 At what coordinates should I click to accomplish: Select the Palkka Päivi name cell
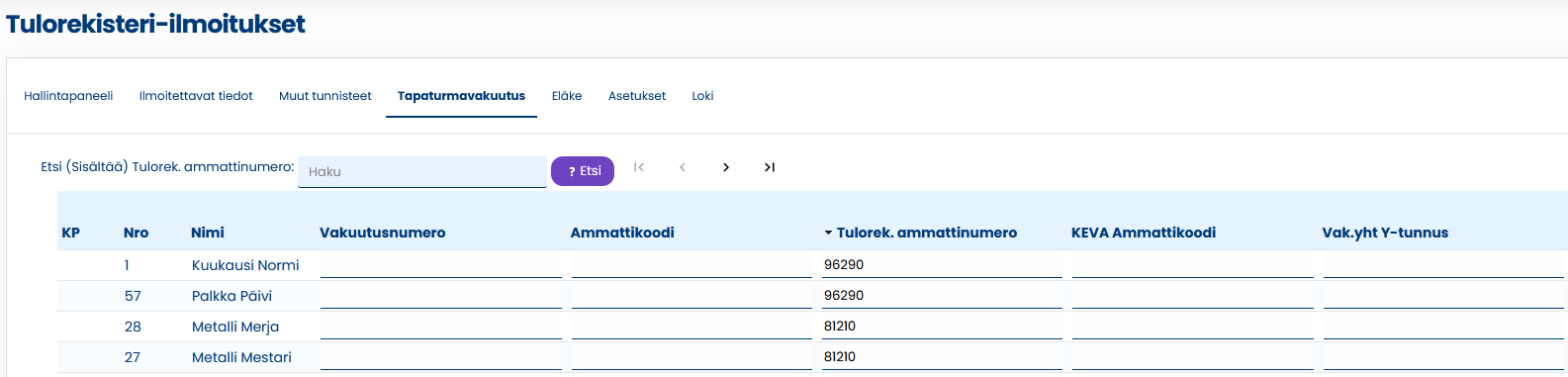click(231, 296)
